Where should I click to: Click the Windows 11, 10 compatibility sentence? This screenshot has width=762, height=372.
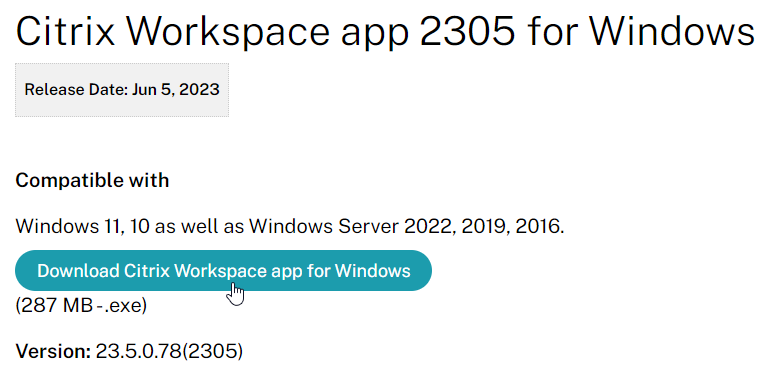point(290,227)
